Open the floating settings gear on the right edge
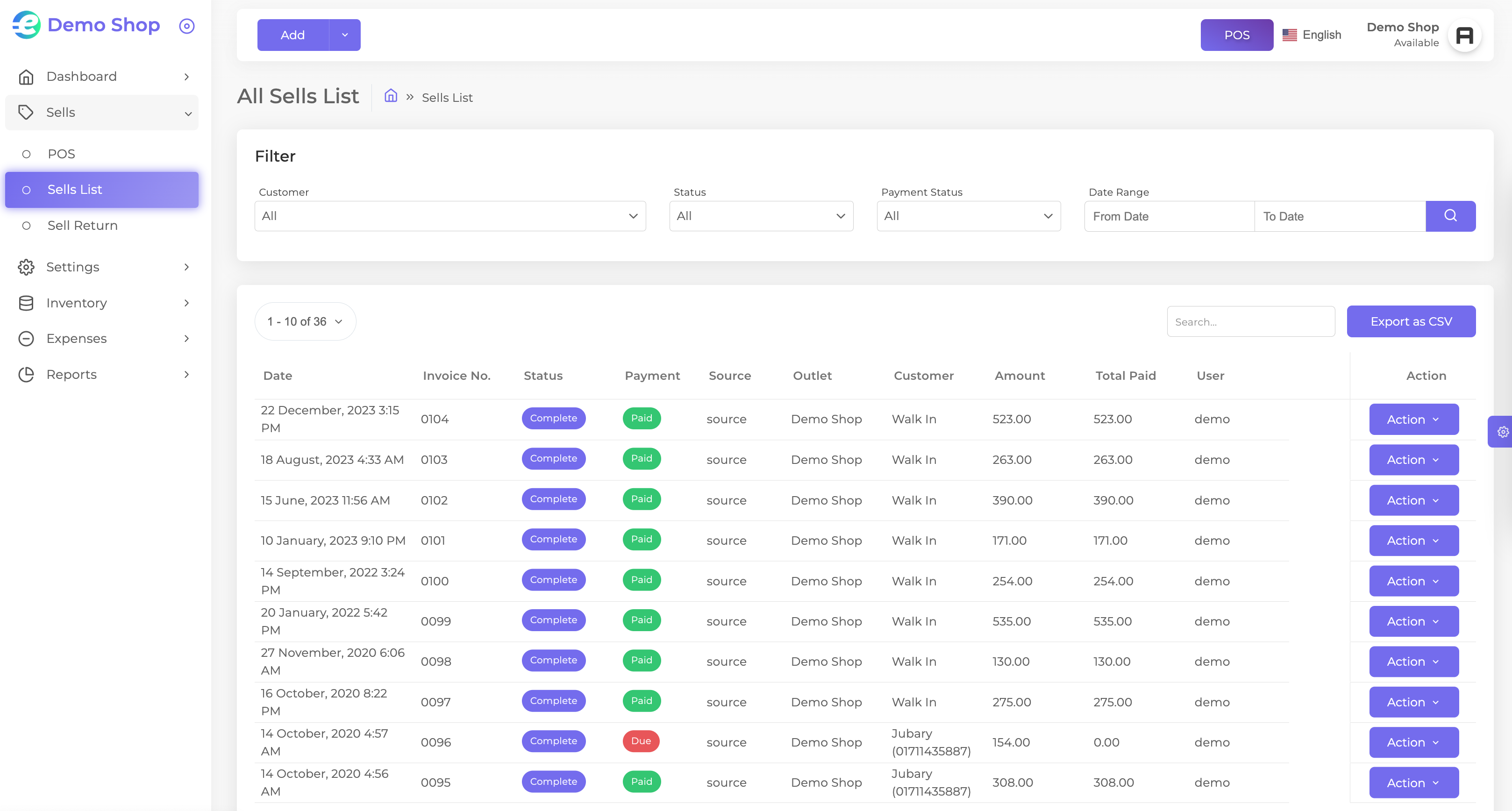The image size is (1512, 811). pos(1502,432)
